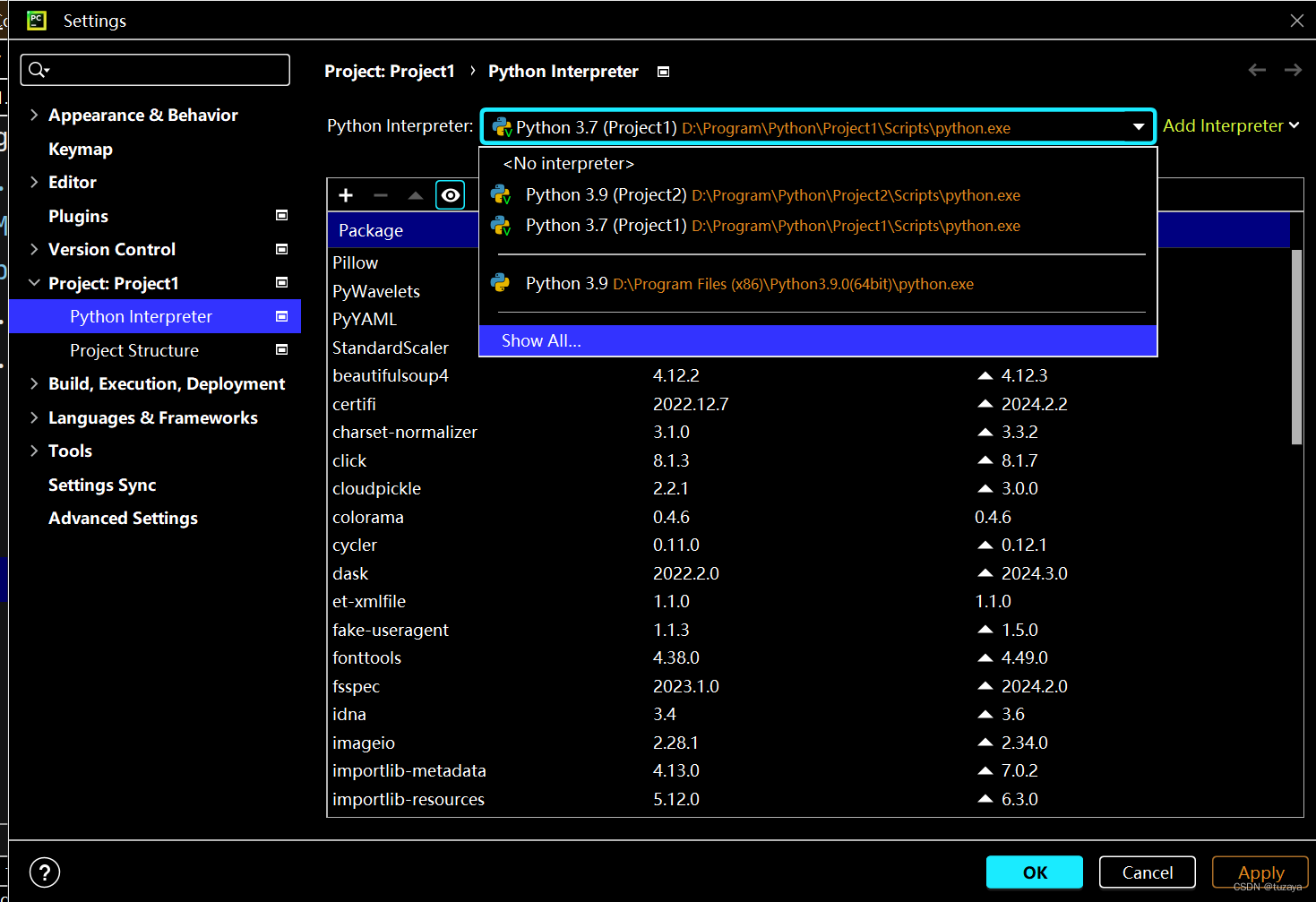The width and height of the screenshot is (1316, 902).
Task: Select Python 3.9 (Project2) interpreter
Action: 818,195
